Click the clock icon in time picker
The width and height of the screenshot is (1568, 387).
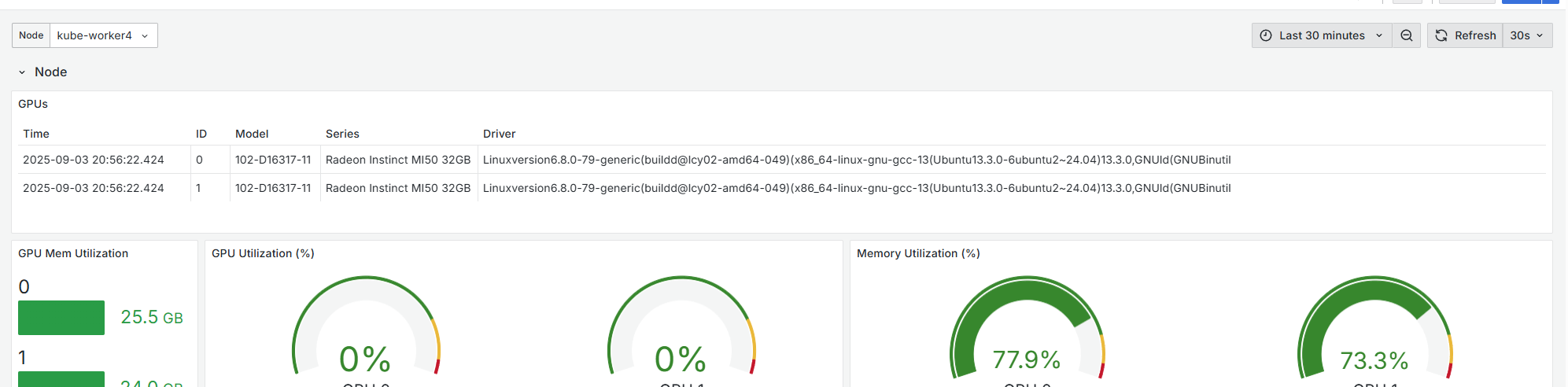(1266, 35)
